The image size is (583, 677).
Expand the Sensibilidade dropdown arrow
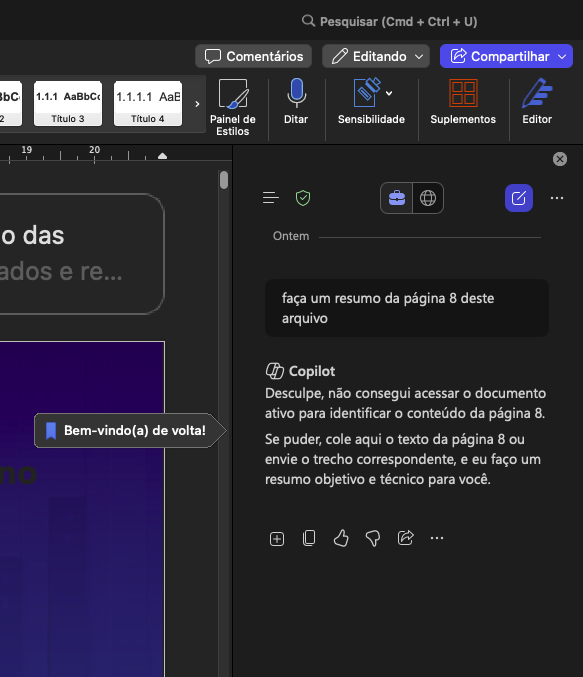[x=389, y=93]
